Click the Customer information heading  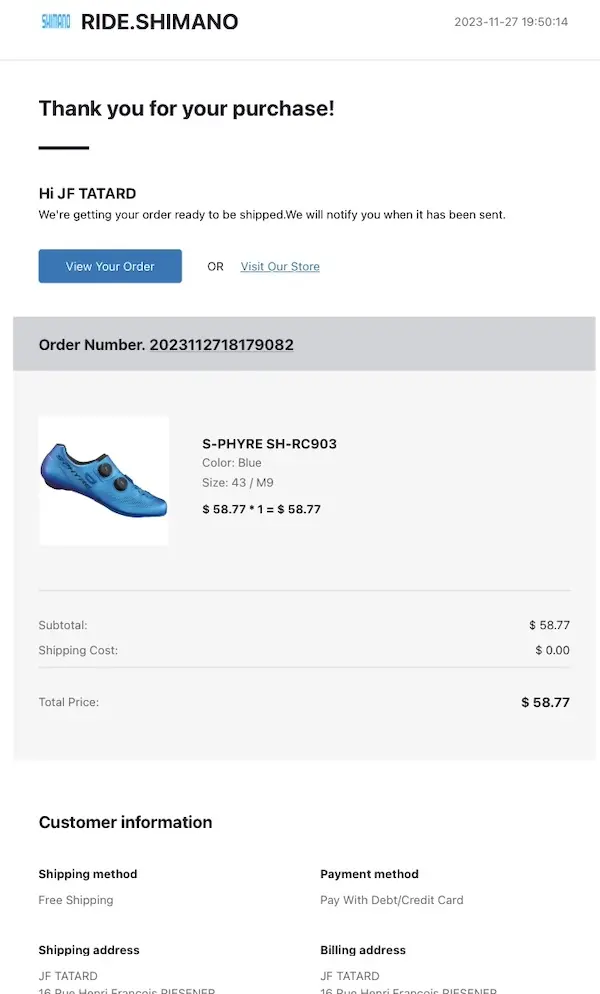(125, 822)
